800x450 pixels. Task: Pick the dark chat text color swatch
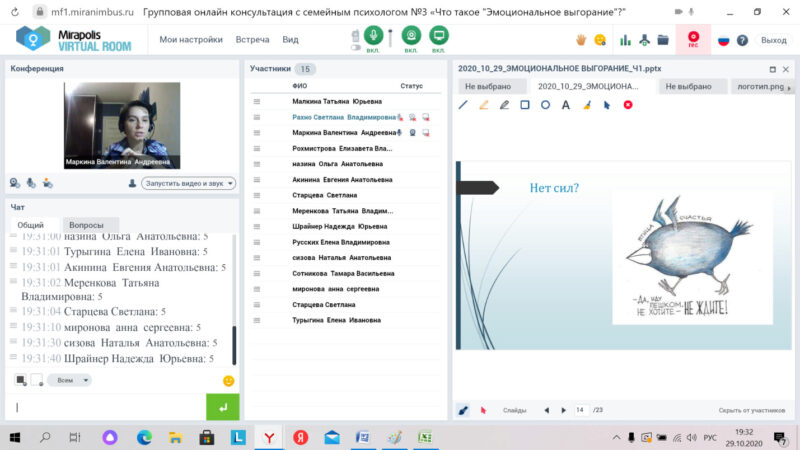[20, 380]
